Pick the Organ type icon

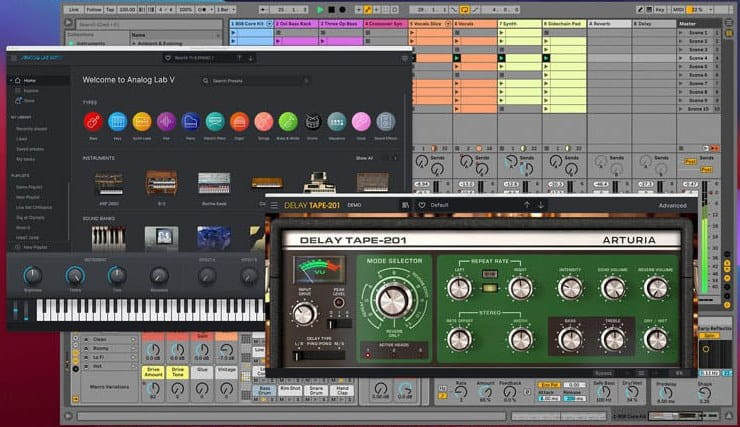[239, 121]
